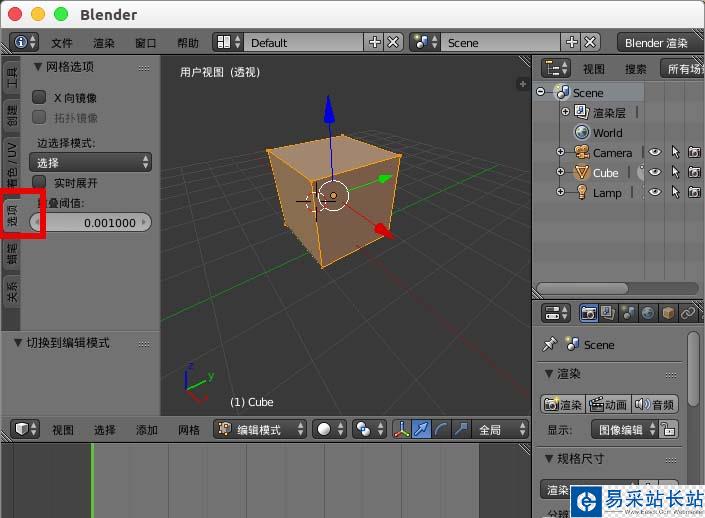Image resolution: width=705 pixels, height=518 pixels.
Task: Select the rotate manipulator arc icon
Action: click(441, 429)
